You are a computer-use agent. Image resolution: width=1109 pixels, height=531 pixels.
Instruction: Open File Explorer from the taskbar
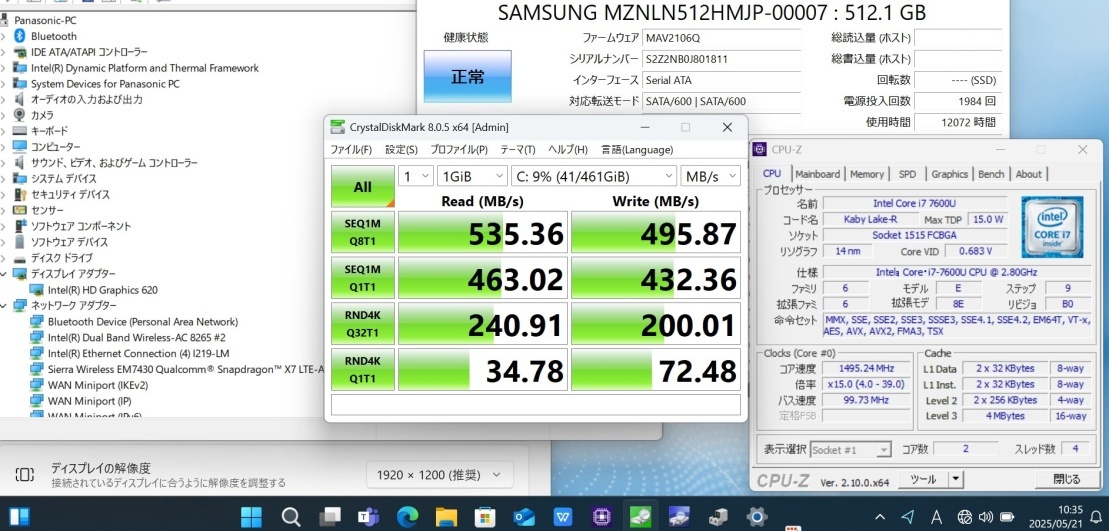coord(446,516)
